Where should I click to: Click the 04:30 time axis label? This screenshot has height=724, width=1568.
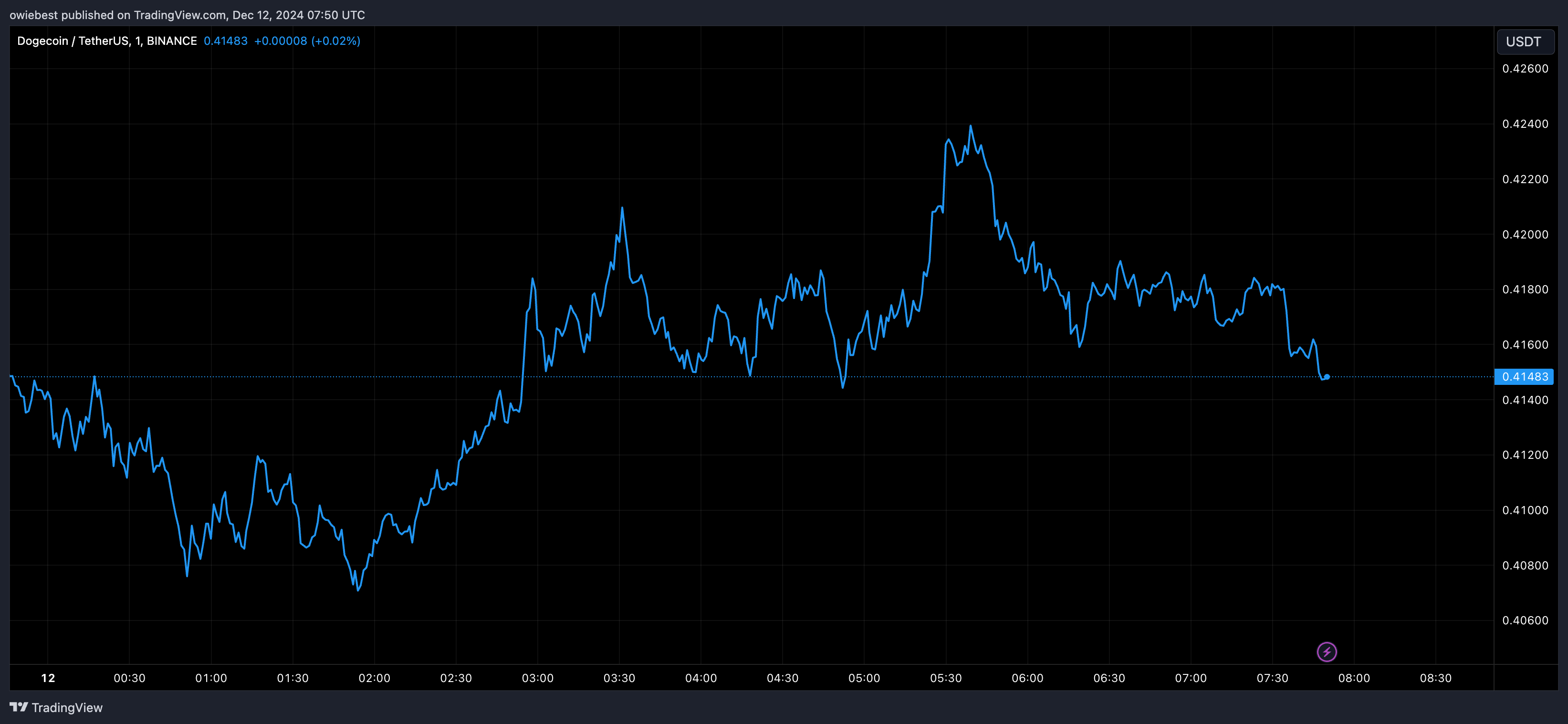[782, 678]
